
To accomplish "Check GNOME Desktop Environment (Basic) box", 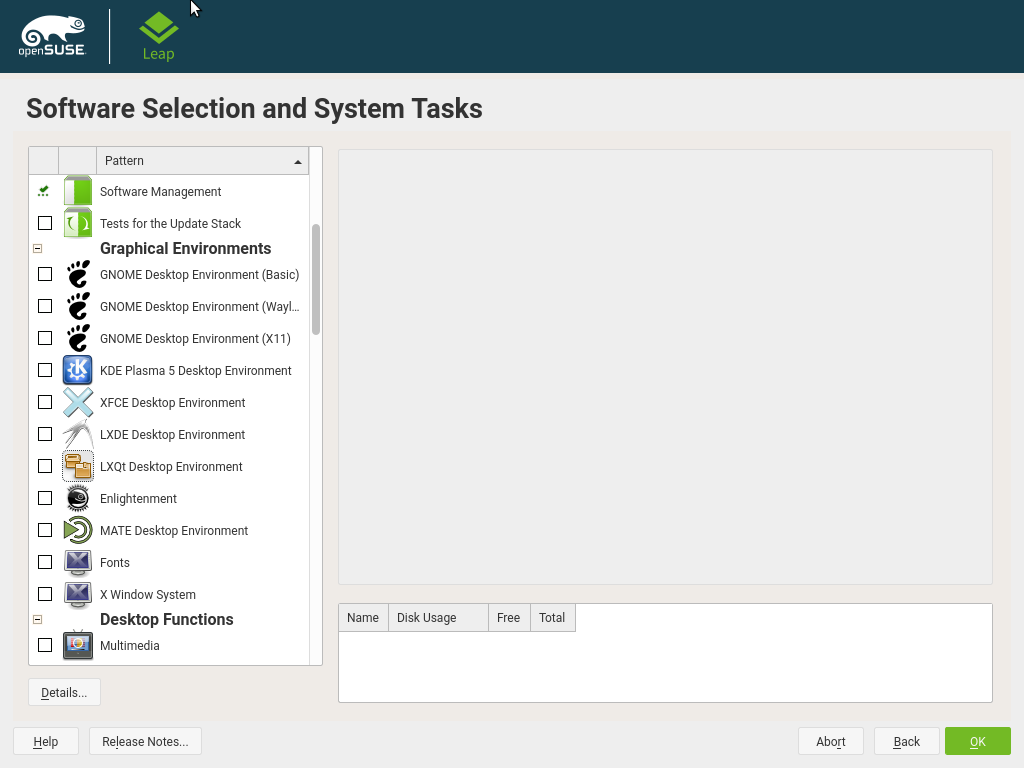I will coord(45,274).
